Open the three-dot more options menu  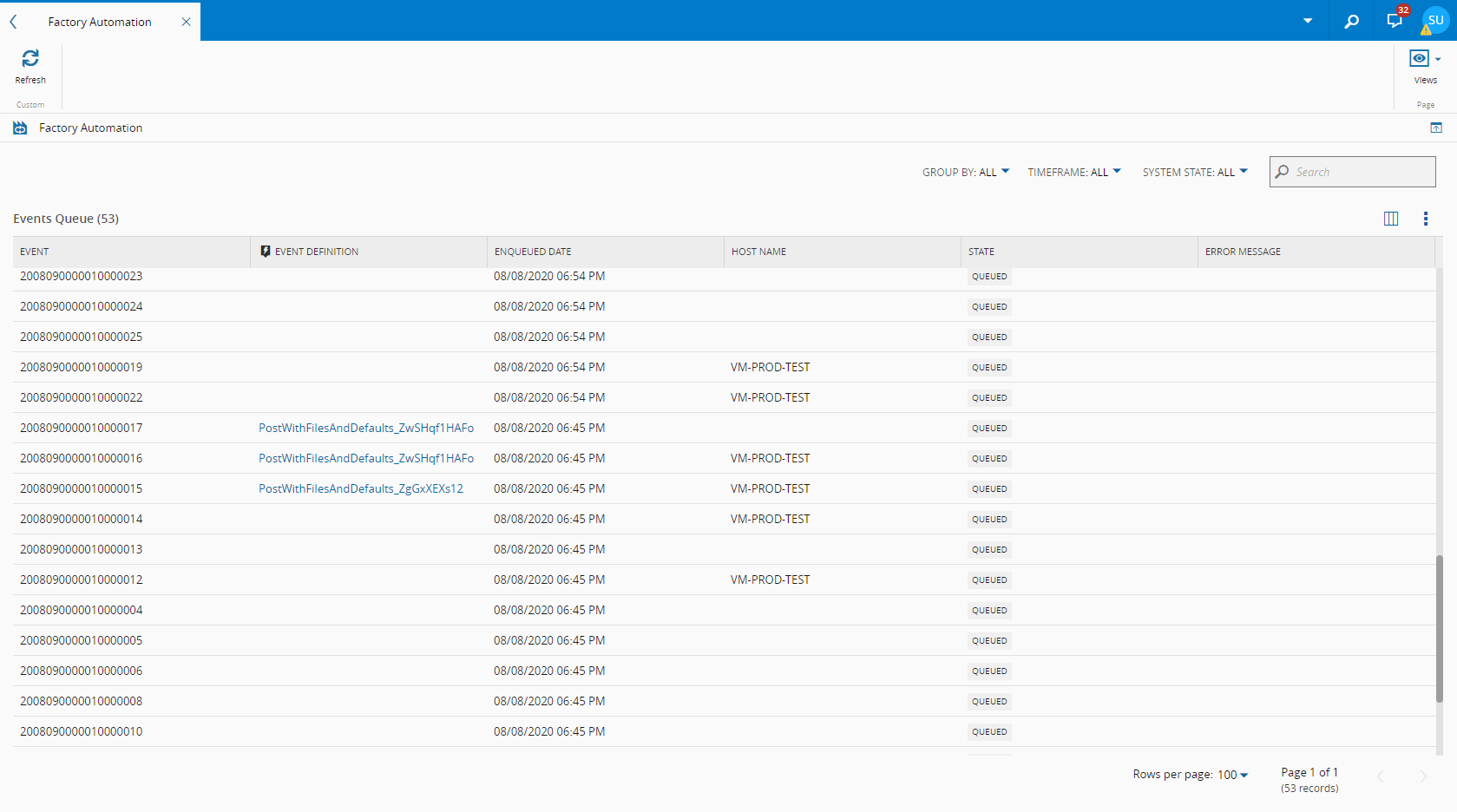(1425, 219)
